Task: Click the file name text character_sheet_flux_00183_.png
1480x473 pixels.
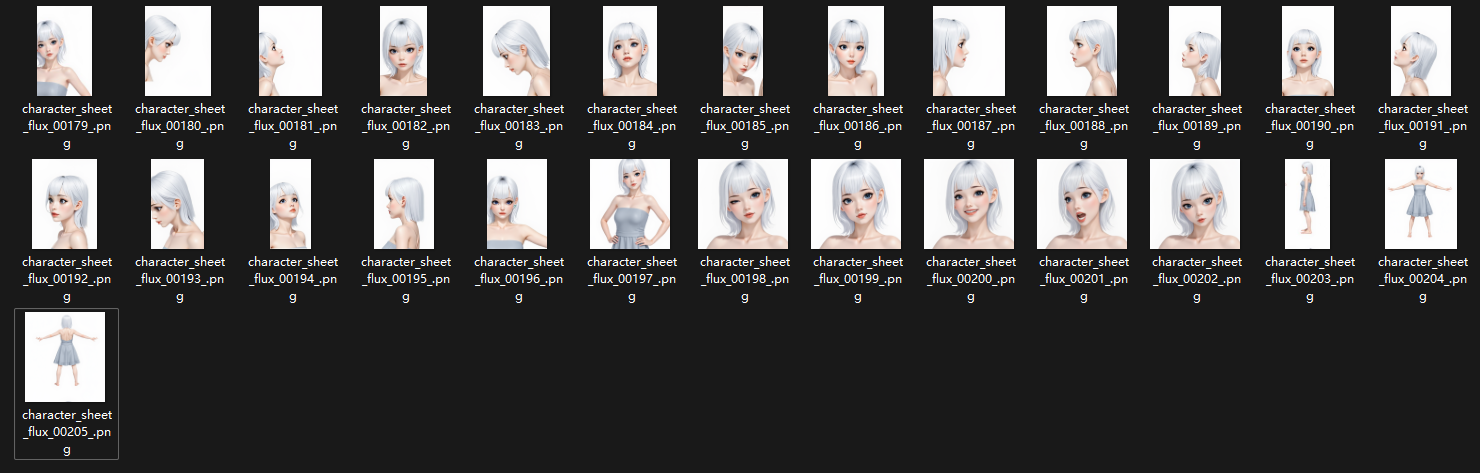Action: click(x=519, y=126)
